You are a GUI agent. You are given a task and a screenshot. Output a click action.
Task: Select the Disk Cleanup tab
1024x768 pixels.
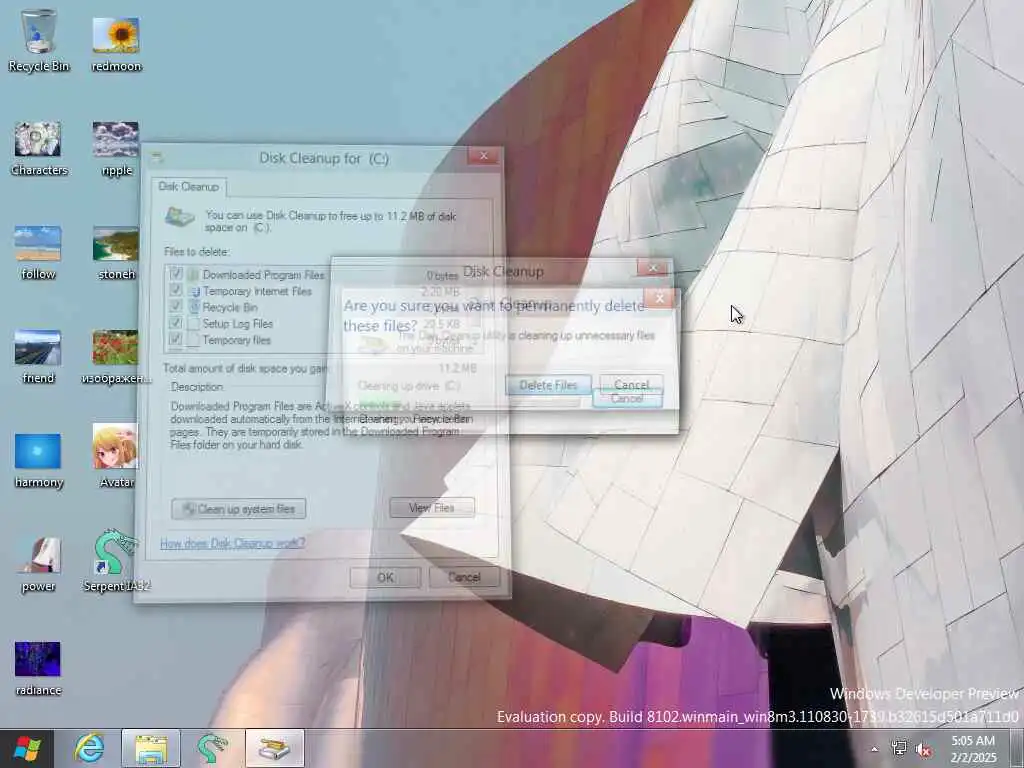pos(189,187)
